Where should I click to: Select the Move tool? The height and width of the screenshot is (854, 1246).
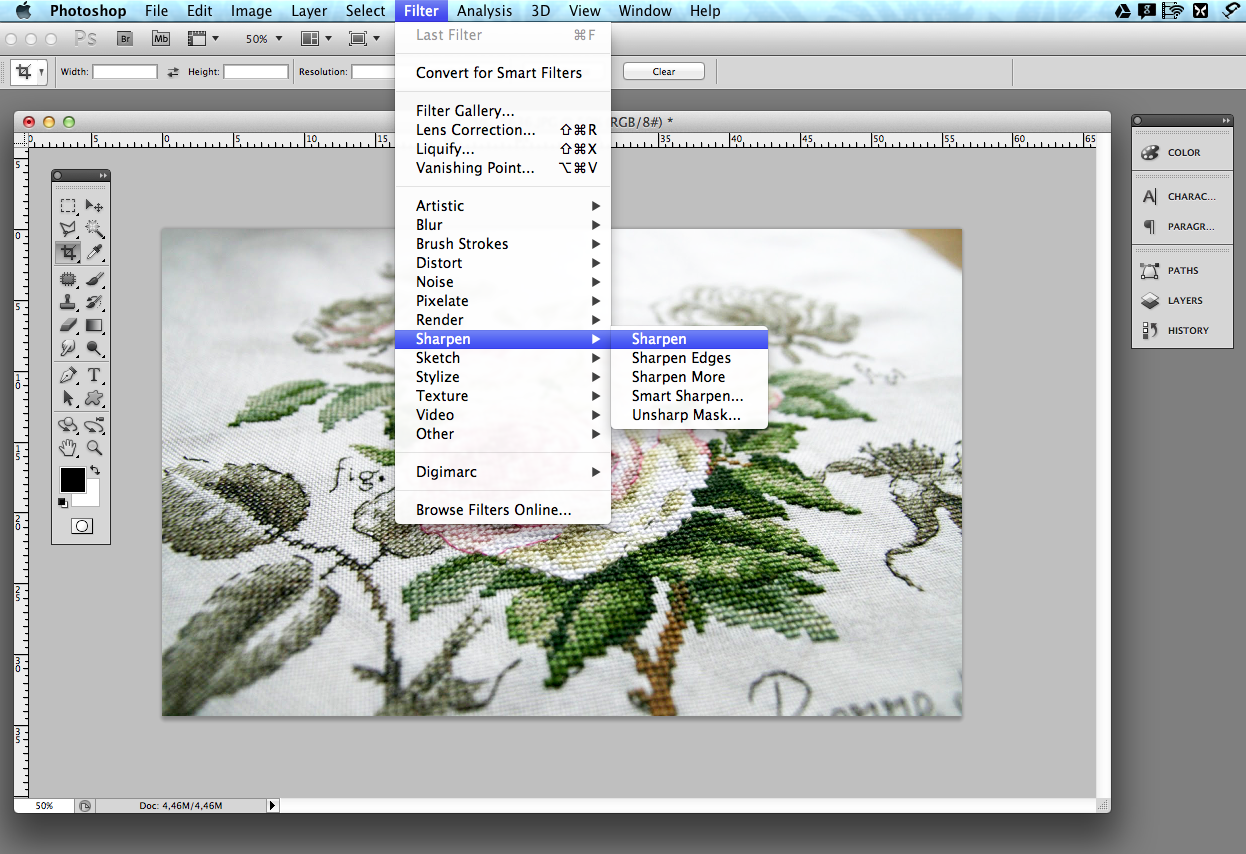click(x=95, y=206)
